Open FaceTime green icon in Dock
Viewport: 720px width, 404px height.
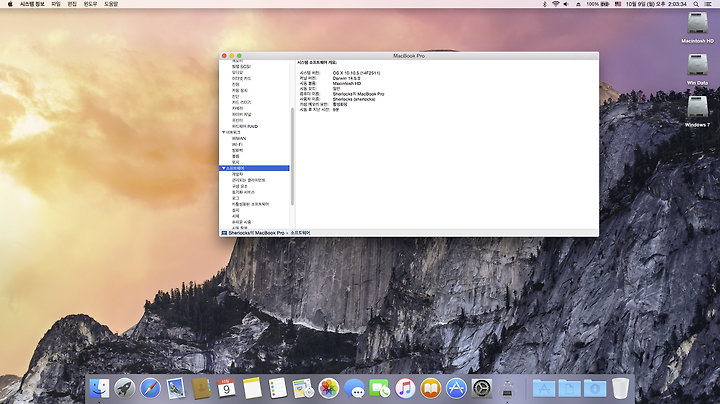380,388
